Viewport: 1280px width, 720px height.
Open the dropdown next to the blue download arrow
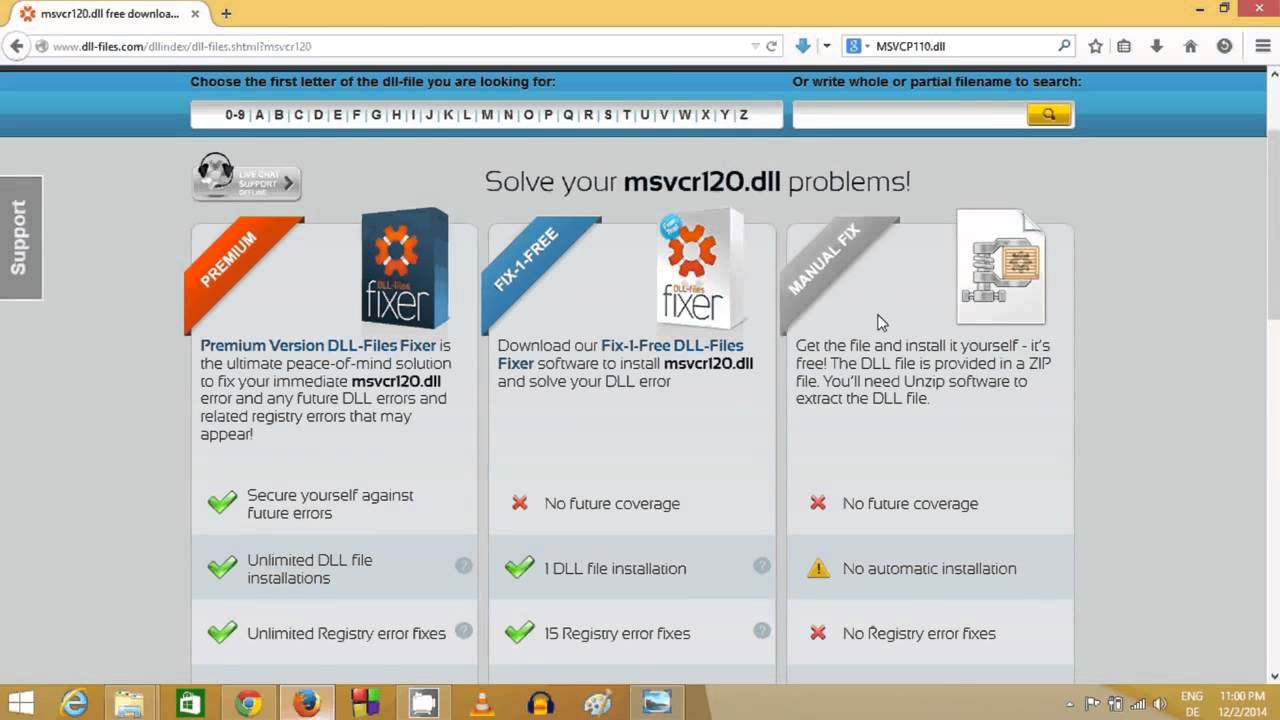[826, 46]
